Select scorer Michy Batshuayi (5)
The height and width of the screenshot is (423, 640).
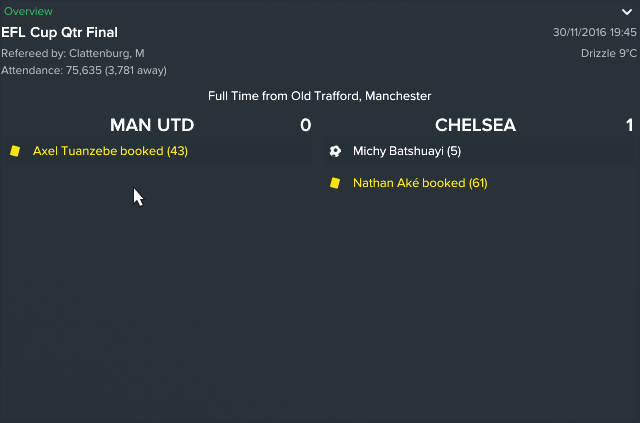(407, 151)
